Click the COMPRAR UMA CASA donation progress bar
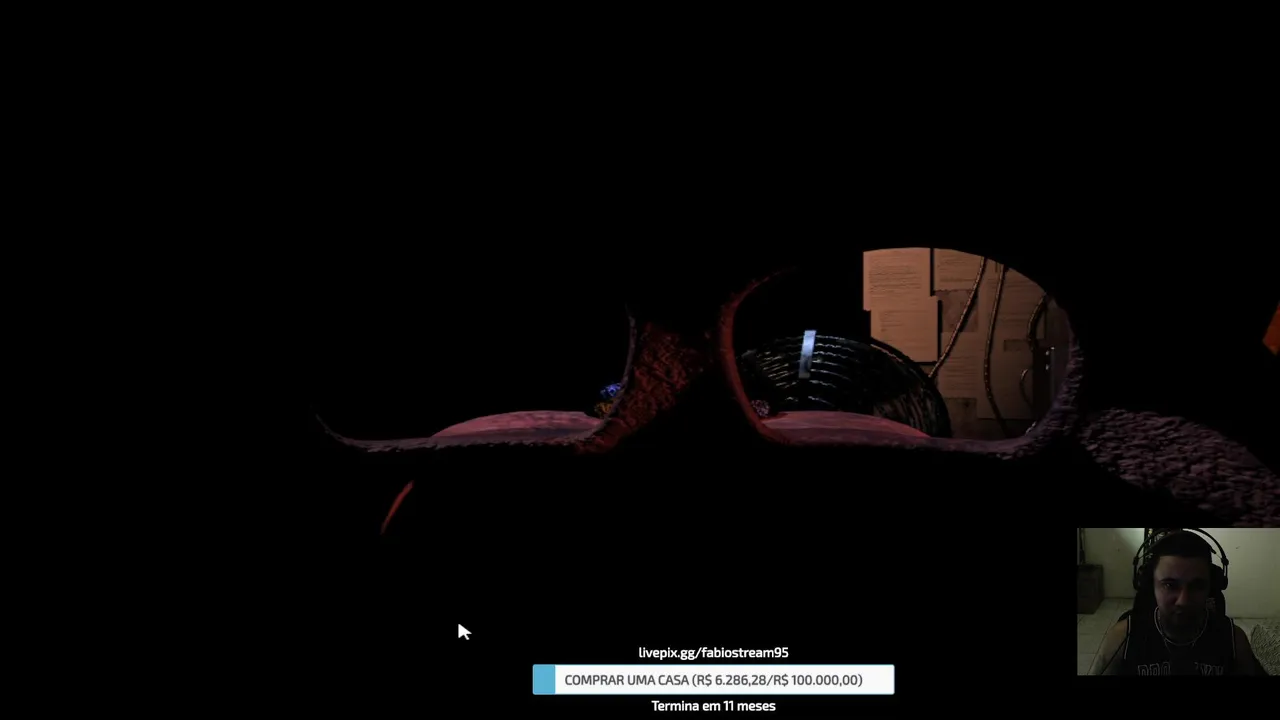This screenshot has width=1280, height=720. (x=713, y=680)
